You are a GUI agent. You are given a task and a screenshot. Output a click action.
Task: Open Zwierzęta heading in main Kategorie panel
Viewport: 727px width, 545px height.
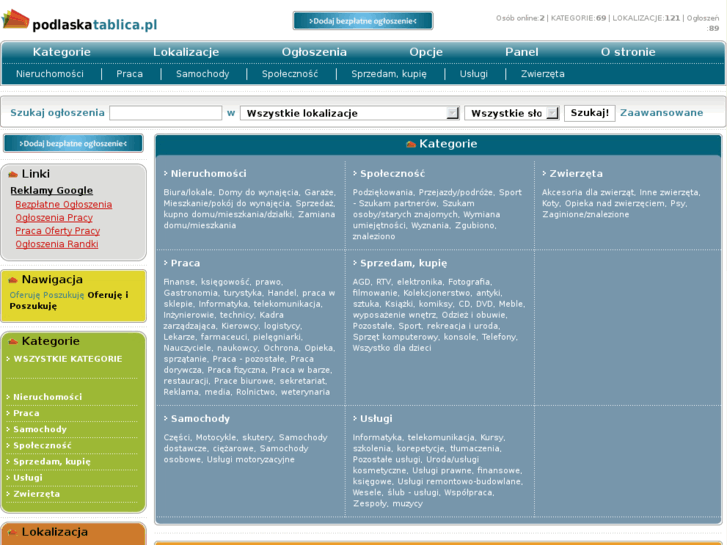576,173
